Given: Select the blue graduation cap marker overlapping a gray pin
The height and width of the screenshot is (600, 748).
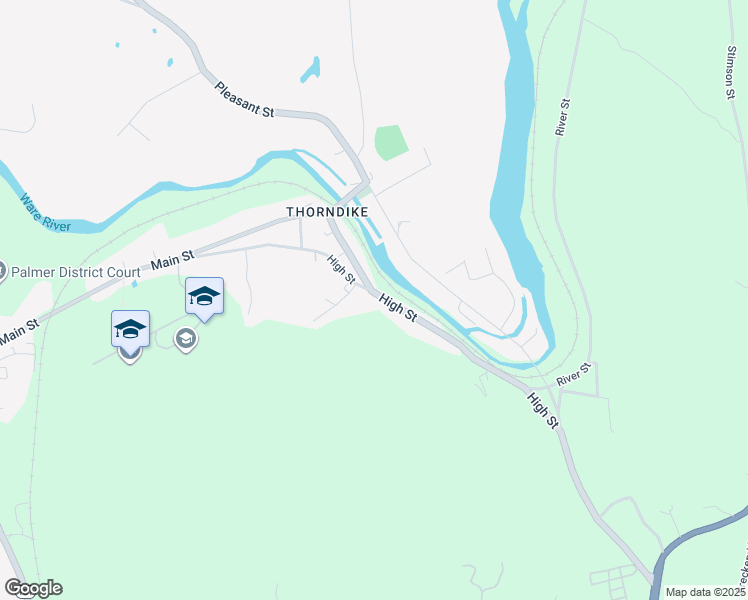Looking at the screenshot, I should [130, 328].
